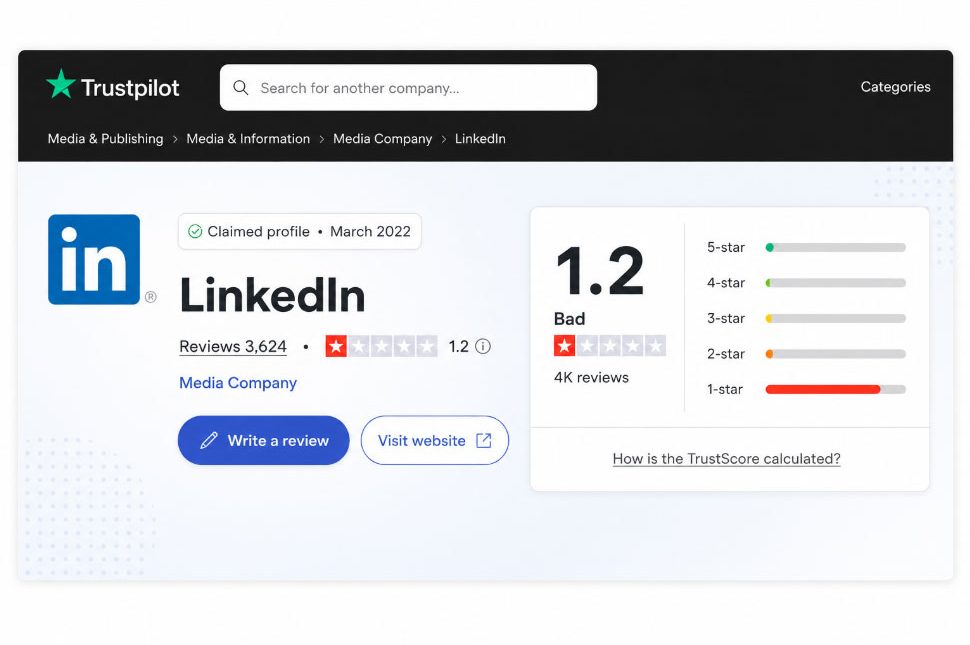This screenshot has height=645, width=970.
Task: Open the Reviews 3,624 link
Action: [233, 346]
